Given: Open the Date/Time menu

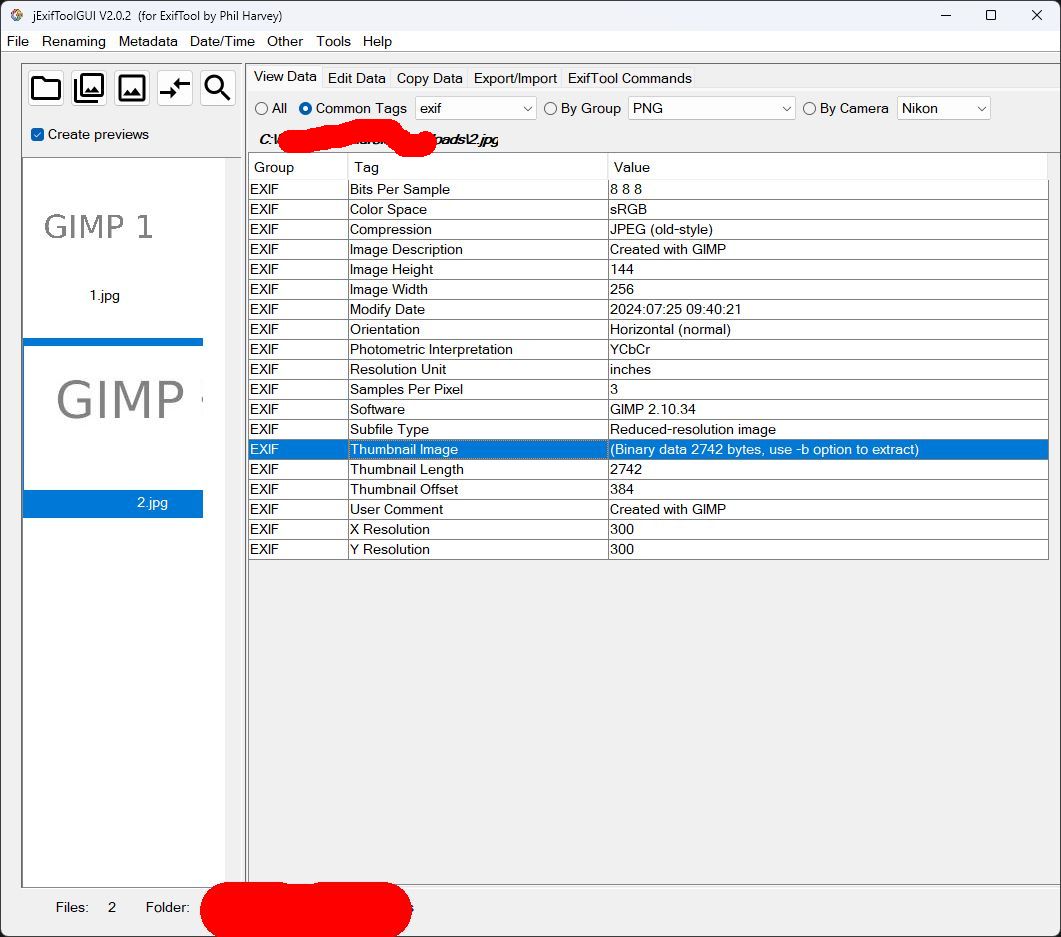Looking at the screenshot, I should pyautogui.click(x=222, y=41).
